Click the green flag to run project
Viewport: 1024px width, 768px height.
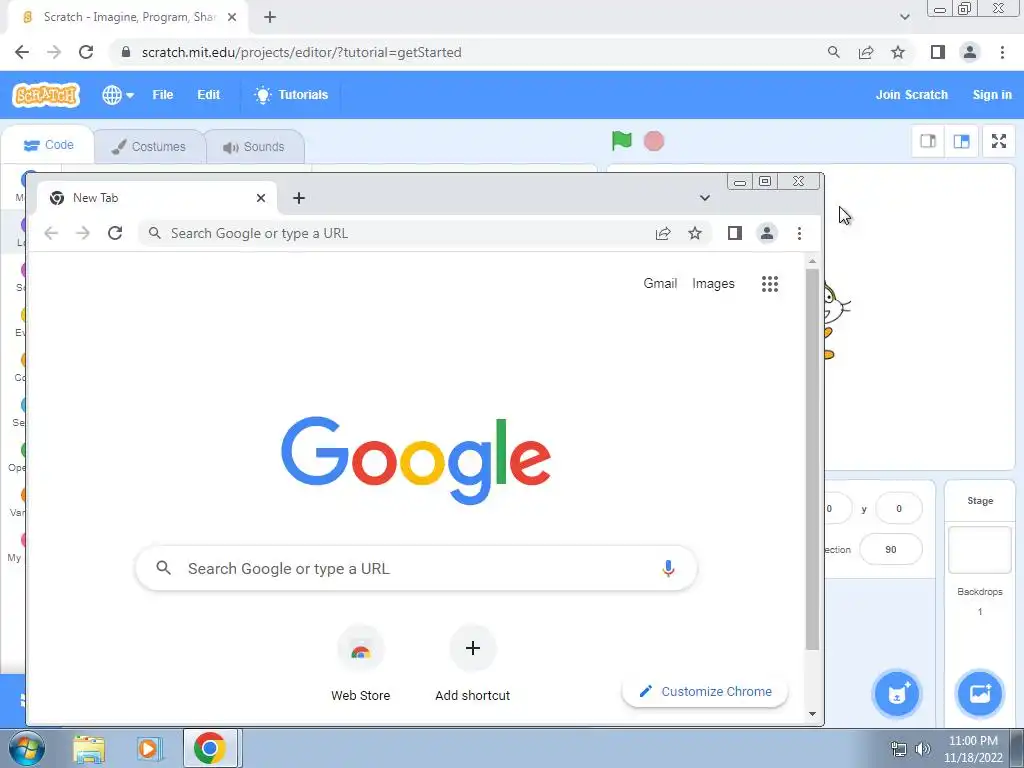click(x=622, y=140)
